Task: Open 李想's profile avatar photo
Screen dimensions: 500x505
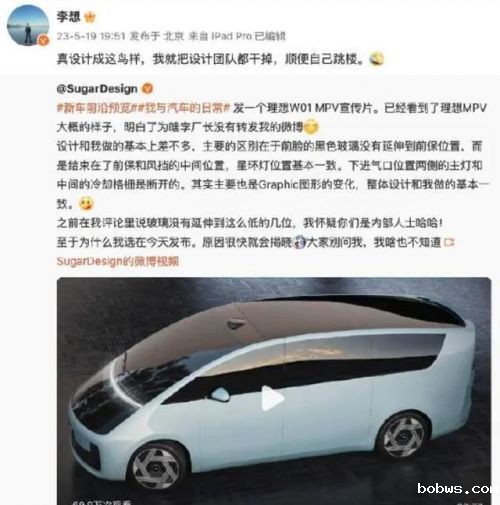Action: tap(28, 25)
